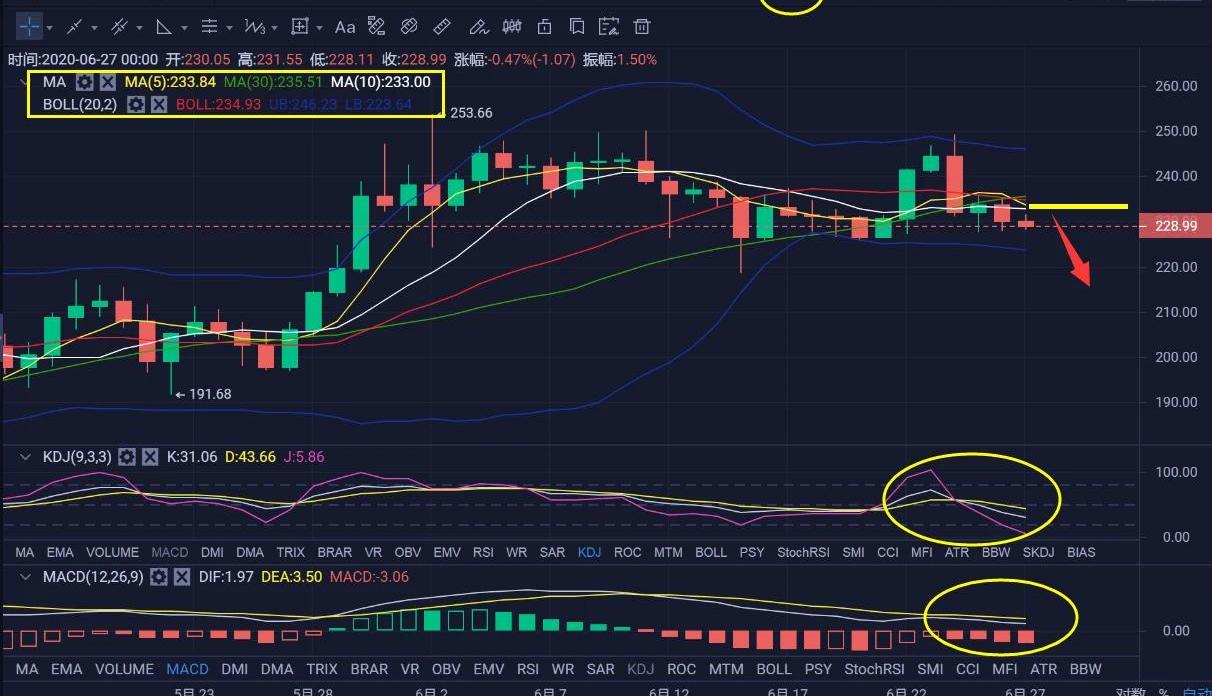Close the MACD indicator with X

point(182,577)
